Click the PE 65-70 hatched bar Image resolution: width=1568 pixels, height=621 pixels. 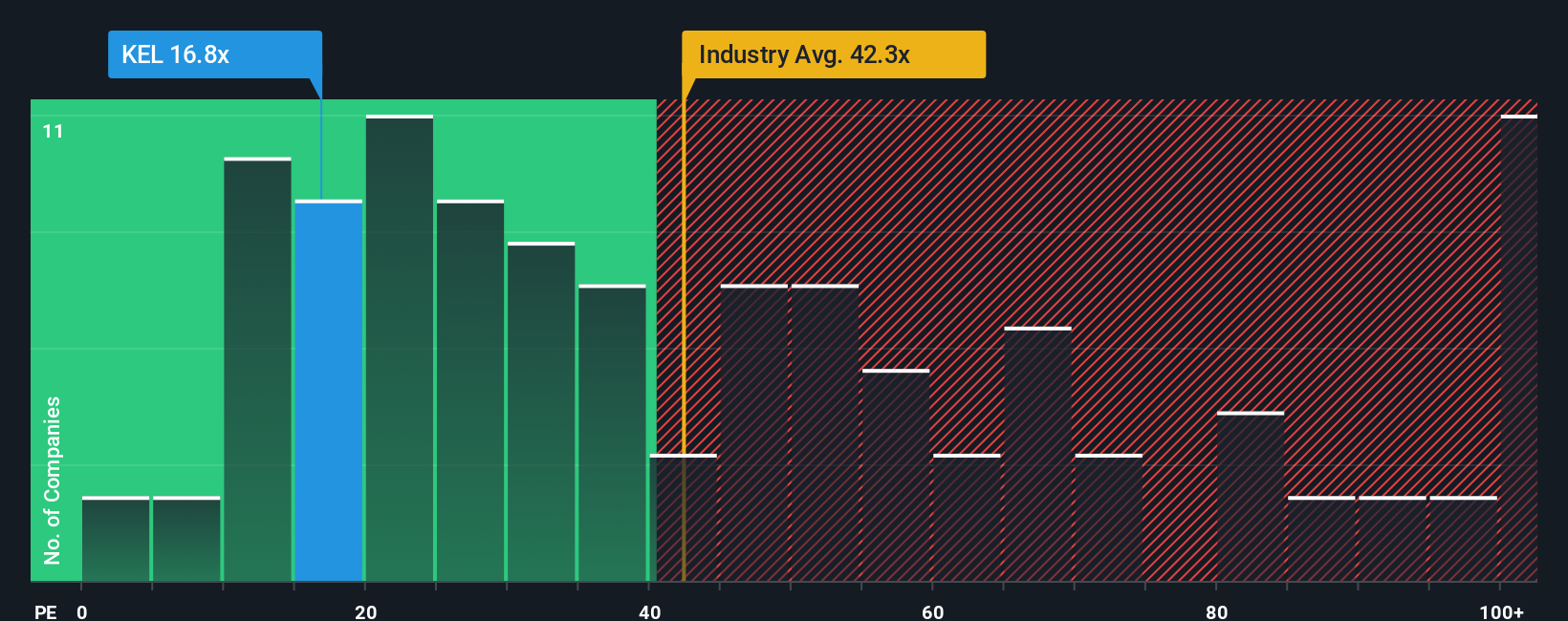(1038, 455)
